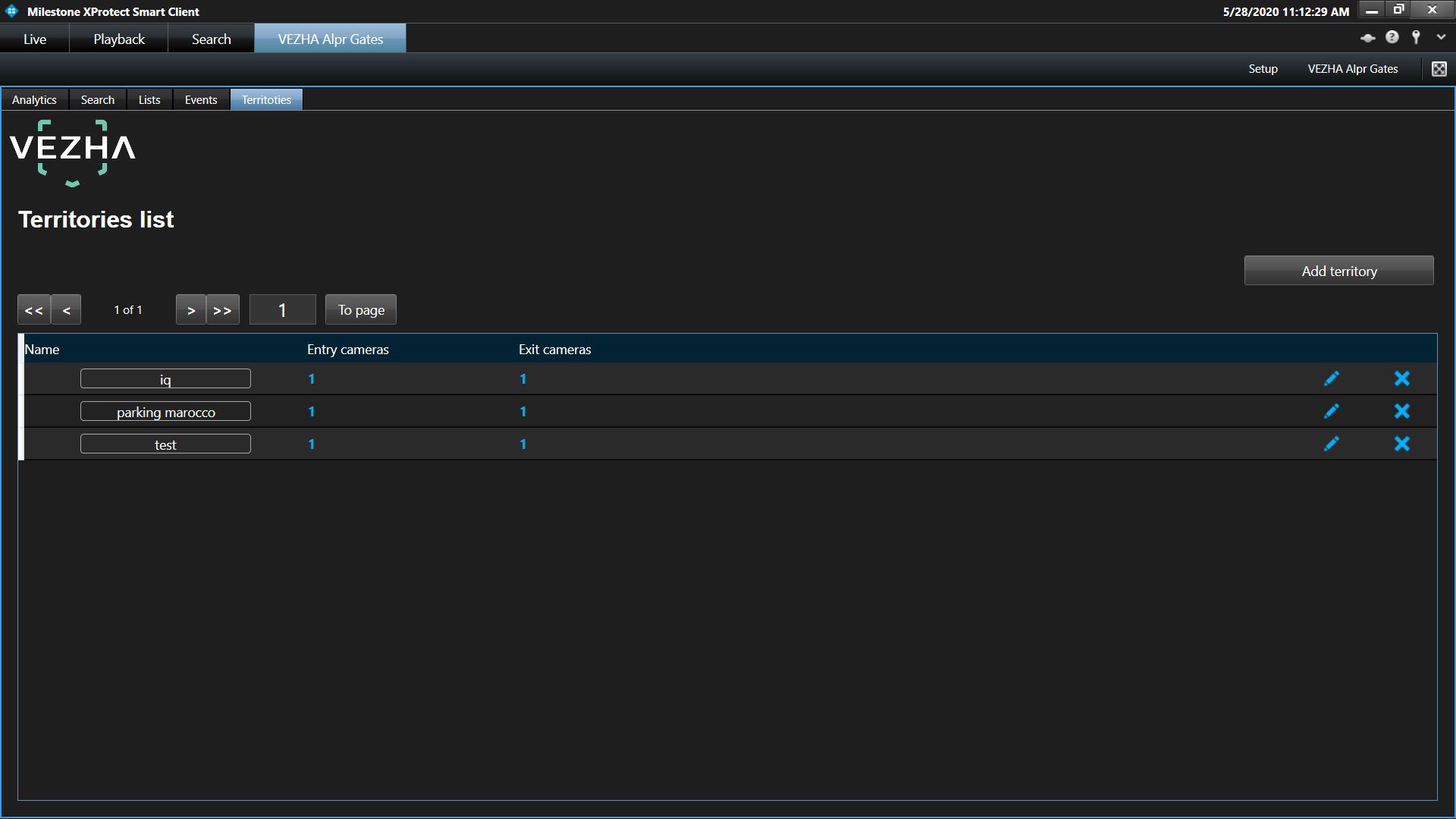Select the Territoties sub-tab
The image size is (1456, 819).
(x=266, y=99)
